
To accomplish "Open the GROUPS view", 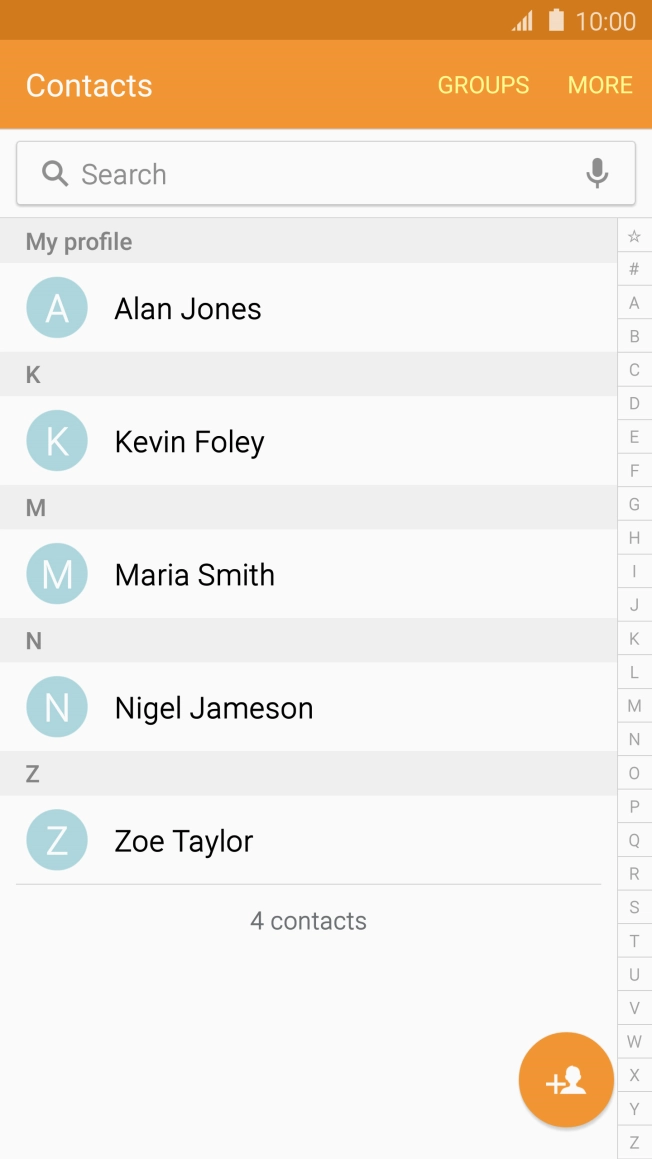I will pos(483,85).
